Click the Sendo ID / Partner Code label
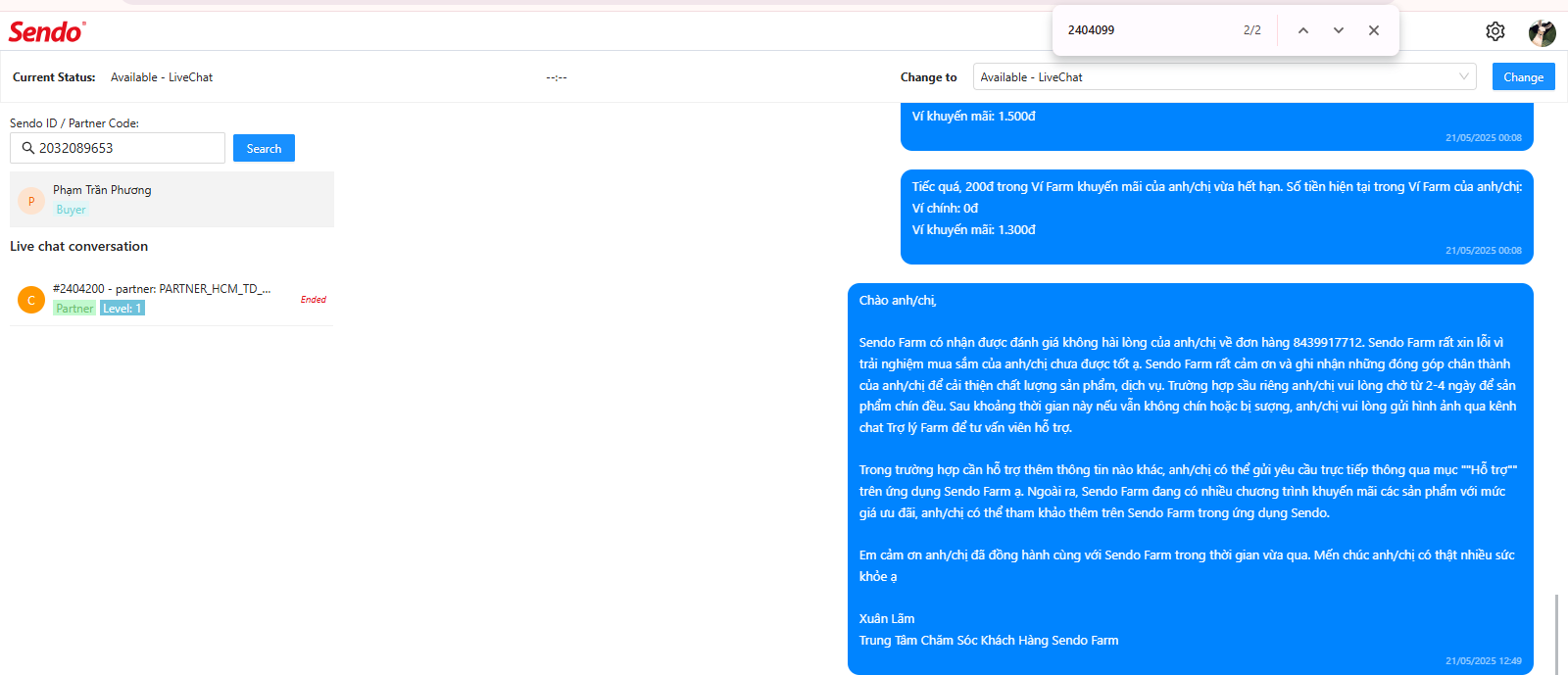Screen dimensions: 1568x675 click(74, 123)
